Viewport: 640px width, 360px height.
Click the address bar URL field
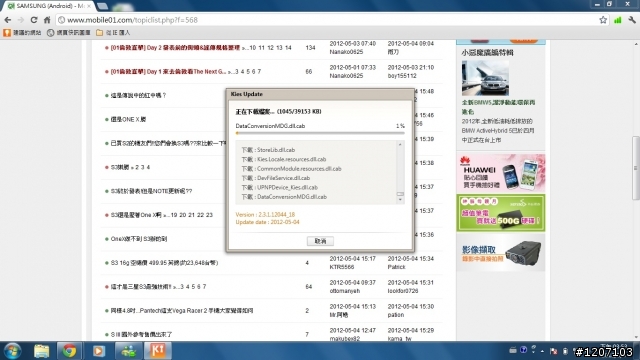pyautogui.click(x=333, y=20)
